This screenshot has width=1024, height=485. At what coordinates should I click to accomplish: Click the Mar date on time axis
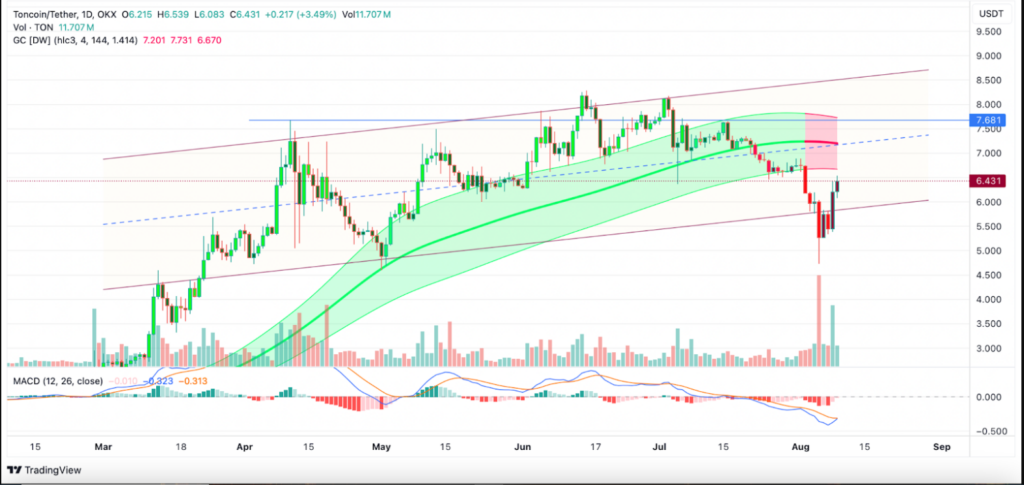tap(103, 447)
